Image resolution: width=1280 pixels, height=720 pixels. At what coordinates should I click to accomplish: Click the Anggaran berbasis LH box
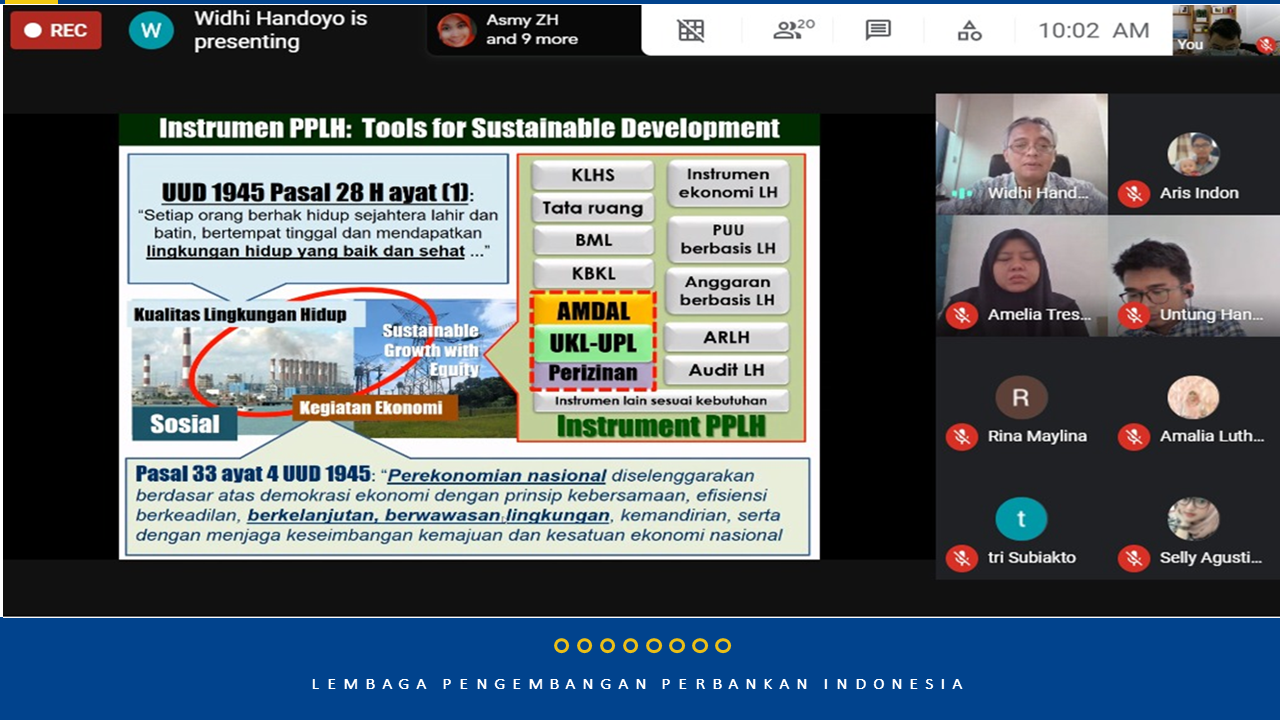pyautogui.click(x=727, y=291)
